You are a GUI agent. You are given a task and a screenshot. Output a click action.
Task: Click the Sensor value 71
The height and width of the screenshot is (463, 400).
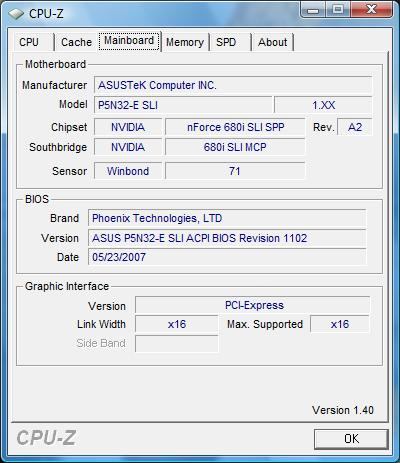[x=235, y=171]
